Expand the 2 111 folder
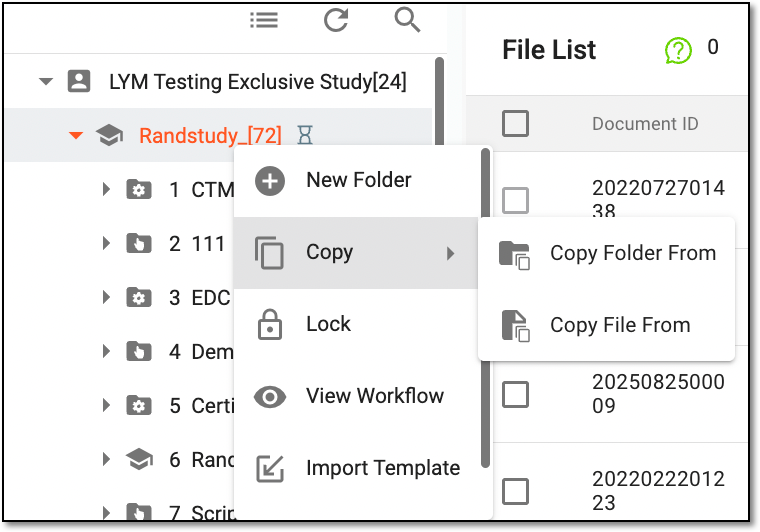Image resolution: width=760 pixels, height=532 pixels. pos(106,243)
